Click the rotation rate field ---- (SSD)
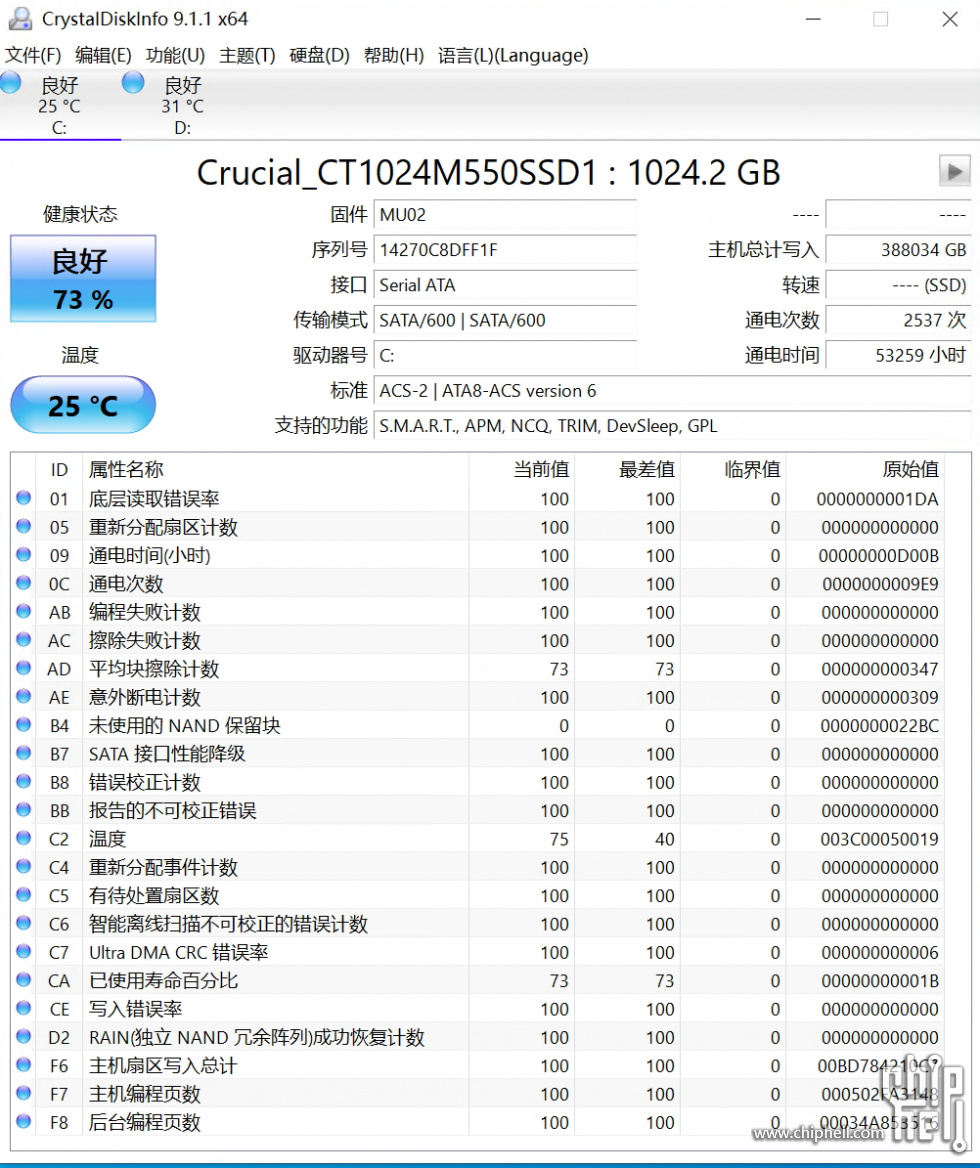The height and width of the screenshot is (1168, 980). click(898, 285)
